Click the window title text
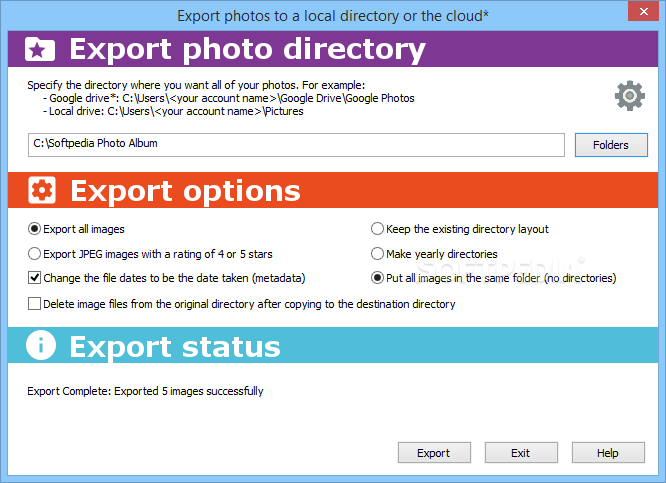The width and height of the screenshot is (666, 483). click(x=333, y=16)
